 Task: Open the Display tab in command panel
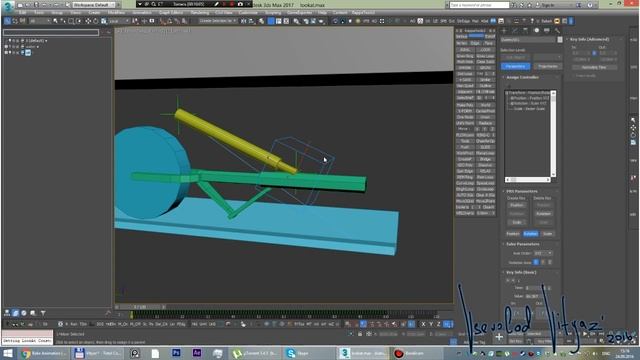(547, 31)
